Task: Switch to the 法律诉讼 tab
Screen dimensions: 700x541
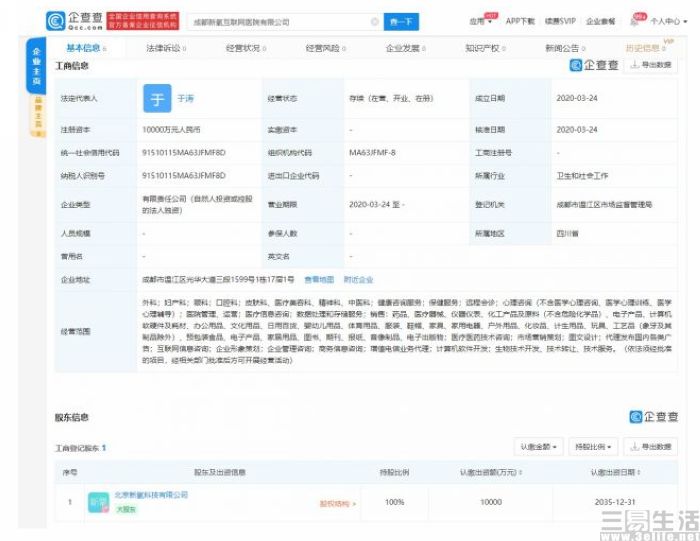Action: coord(166,48)
